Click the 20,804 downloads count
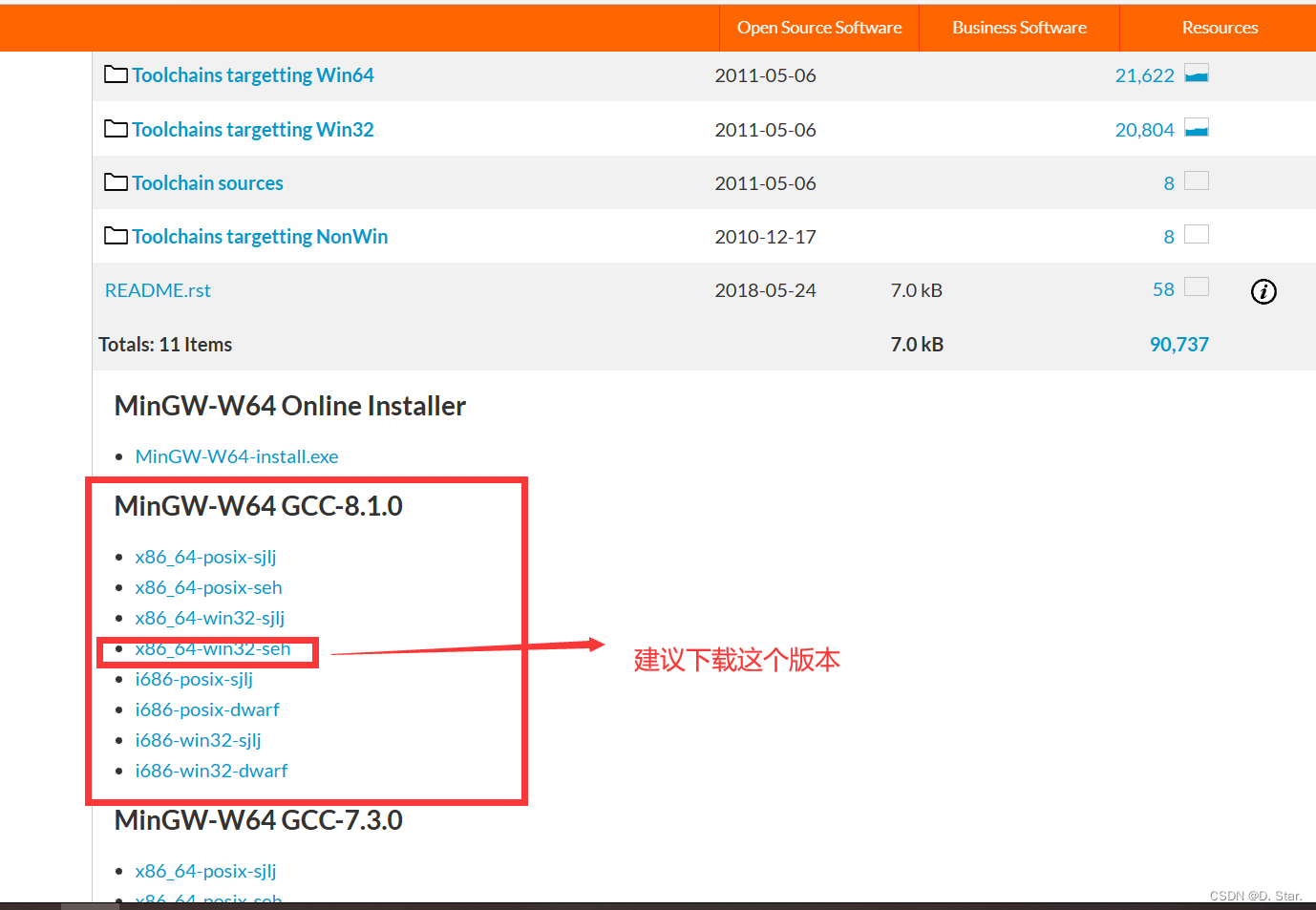This screenshot has height=910, width=1316. point(1144,130)
